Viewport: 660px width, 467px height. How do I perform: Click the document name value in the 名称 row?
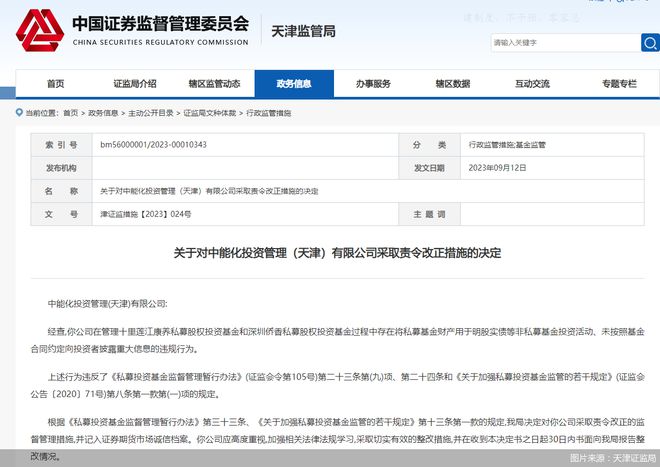[209, 191]
